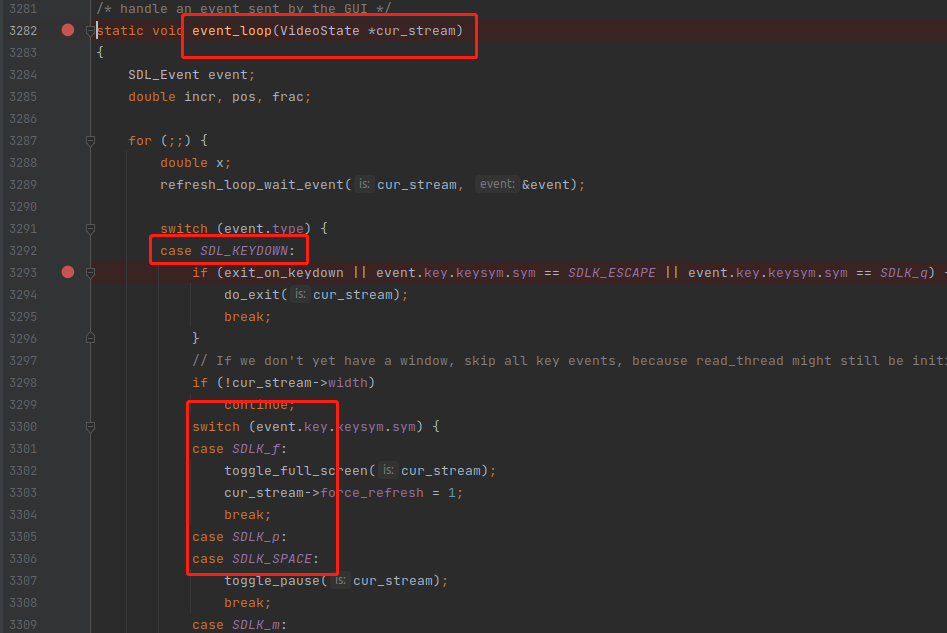This screenshot has width=947, height=633.
Task: Click the 'is:' hint in toggle_full_screen call
Action: pyautogui.click(x=389, y=471)
